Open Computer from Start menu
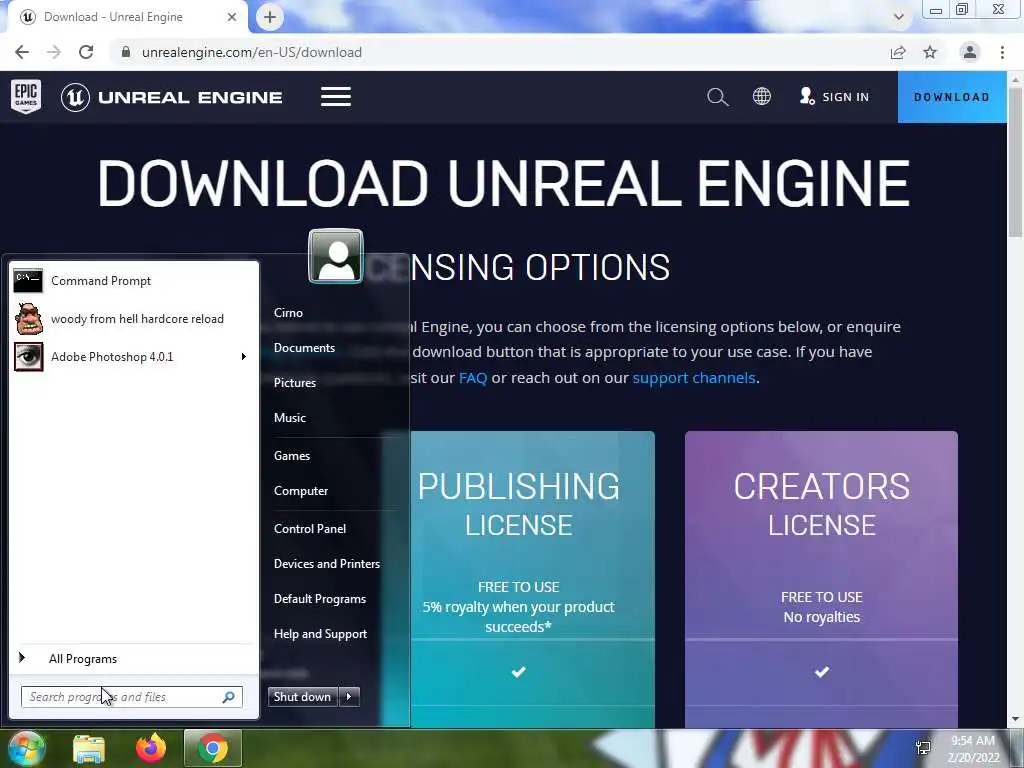The height and width of the screenshot is (768, 1024). pos(301,491)
